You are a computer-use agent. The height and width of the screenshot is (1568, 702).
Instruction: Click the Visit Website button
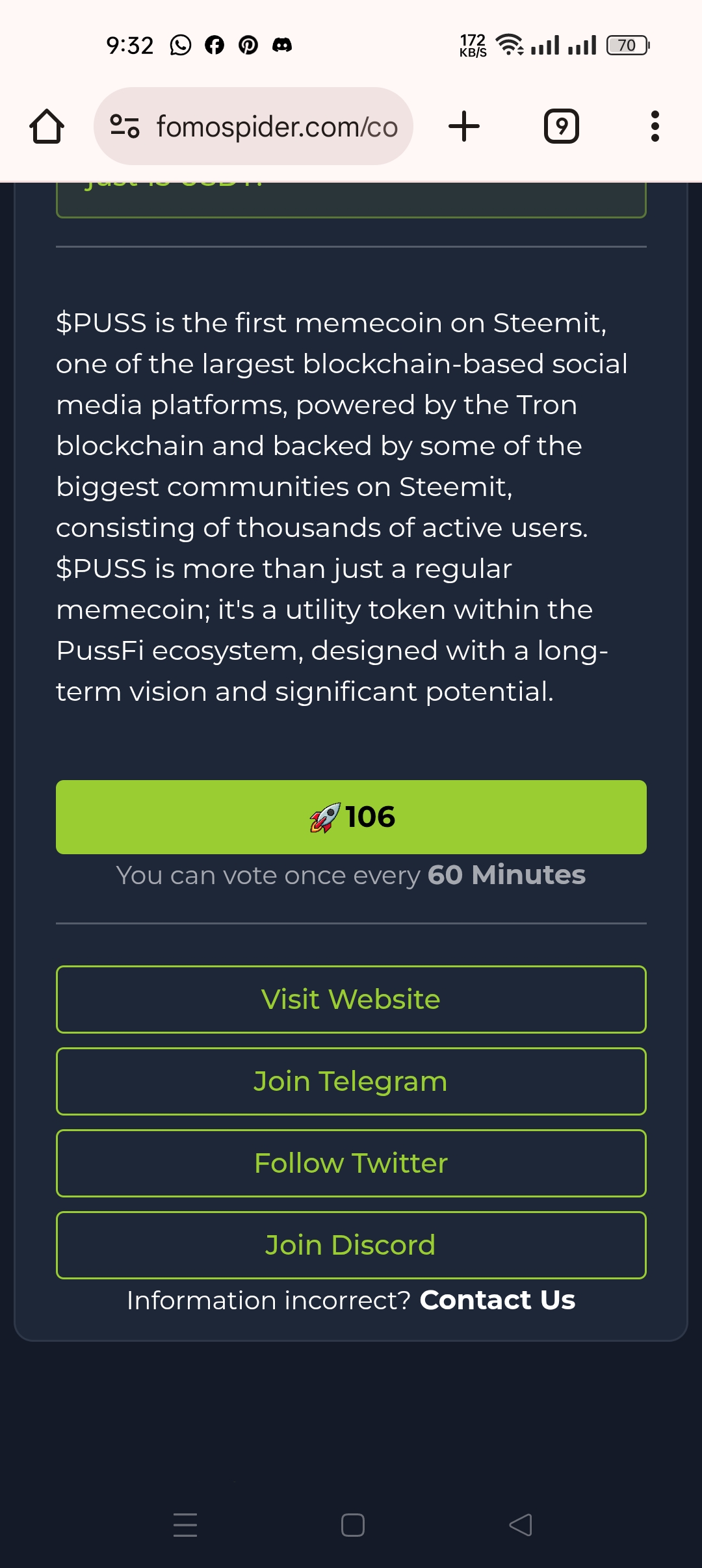click(x=351, y=999)
